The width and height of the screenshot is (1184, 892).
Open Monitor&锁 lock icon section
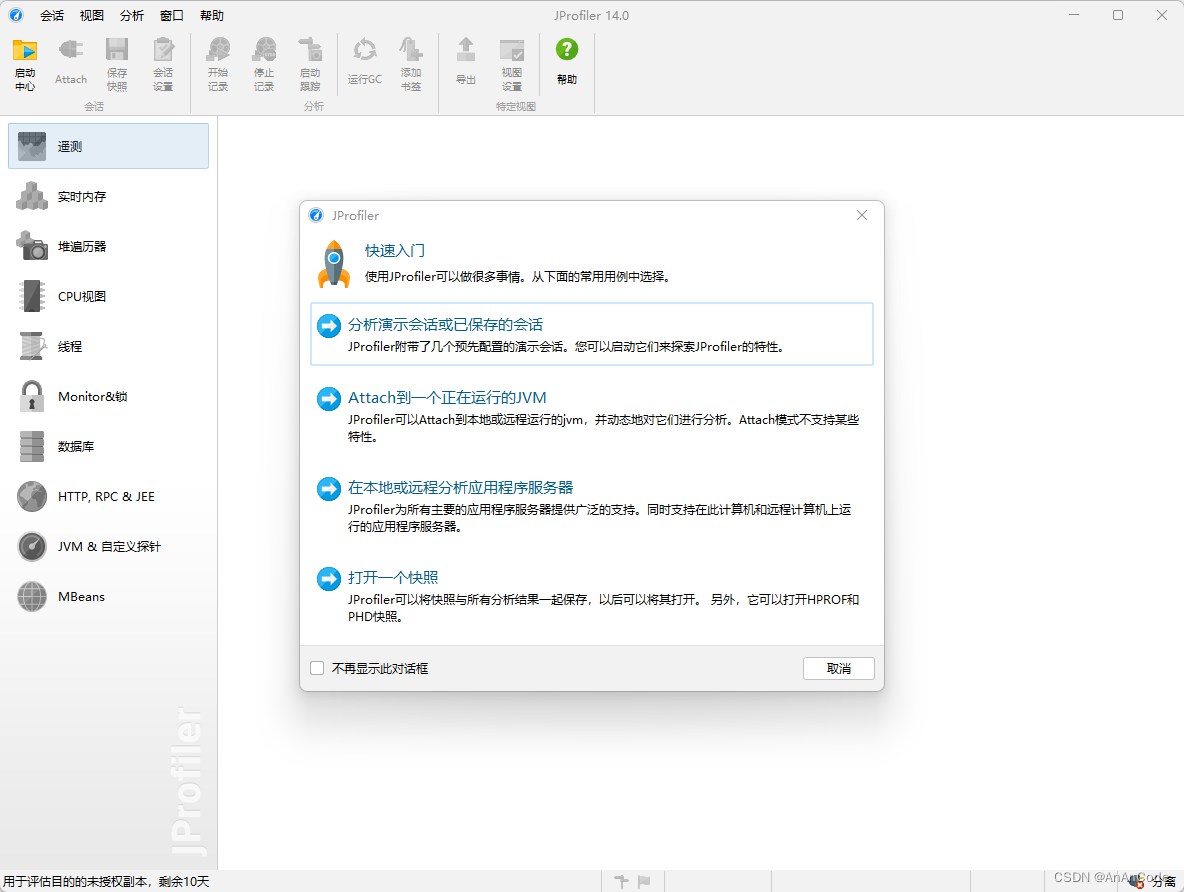coord(32,396)
